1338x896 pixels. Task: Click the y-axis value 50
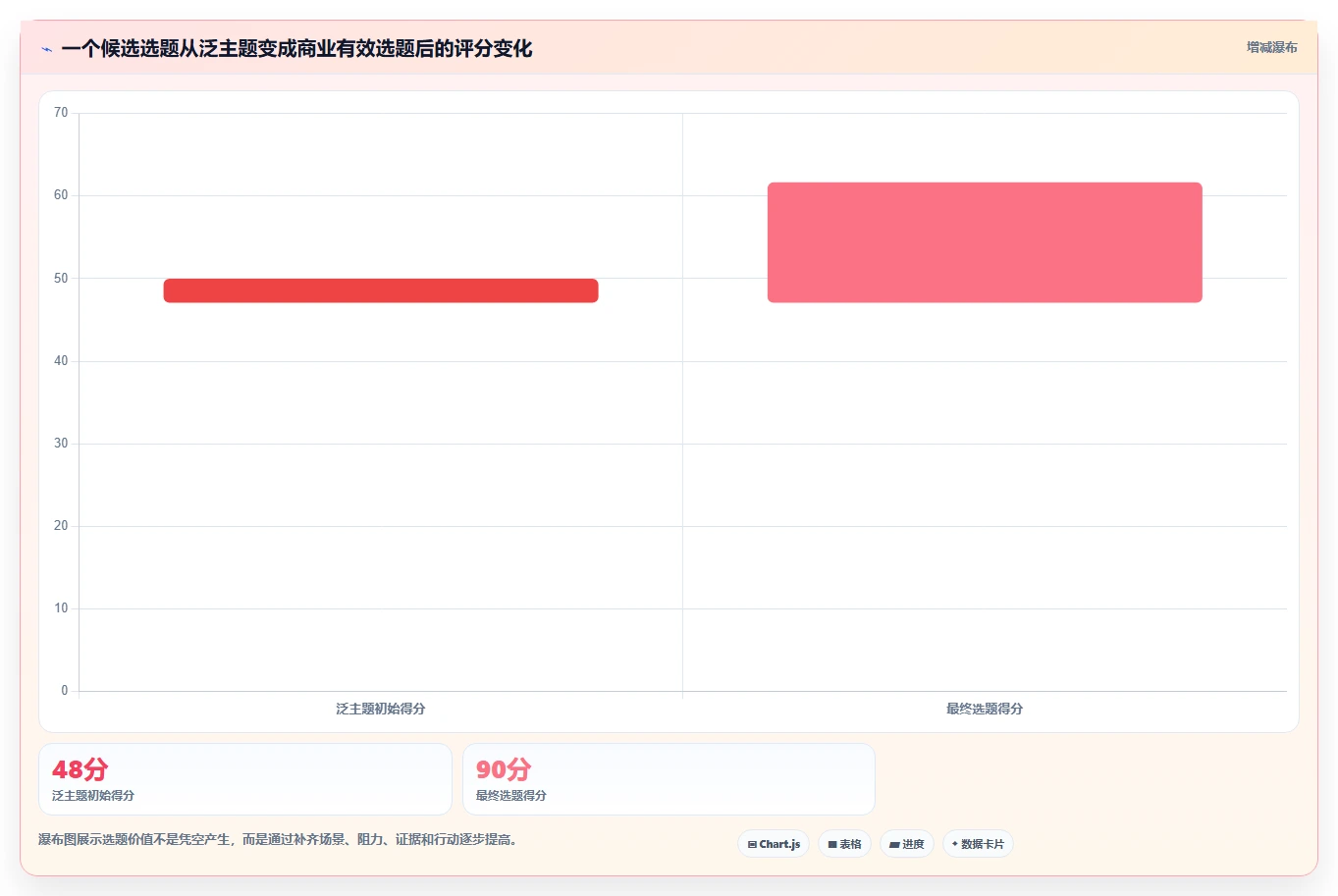click(61, 279)
